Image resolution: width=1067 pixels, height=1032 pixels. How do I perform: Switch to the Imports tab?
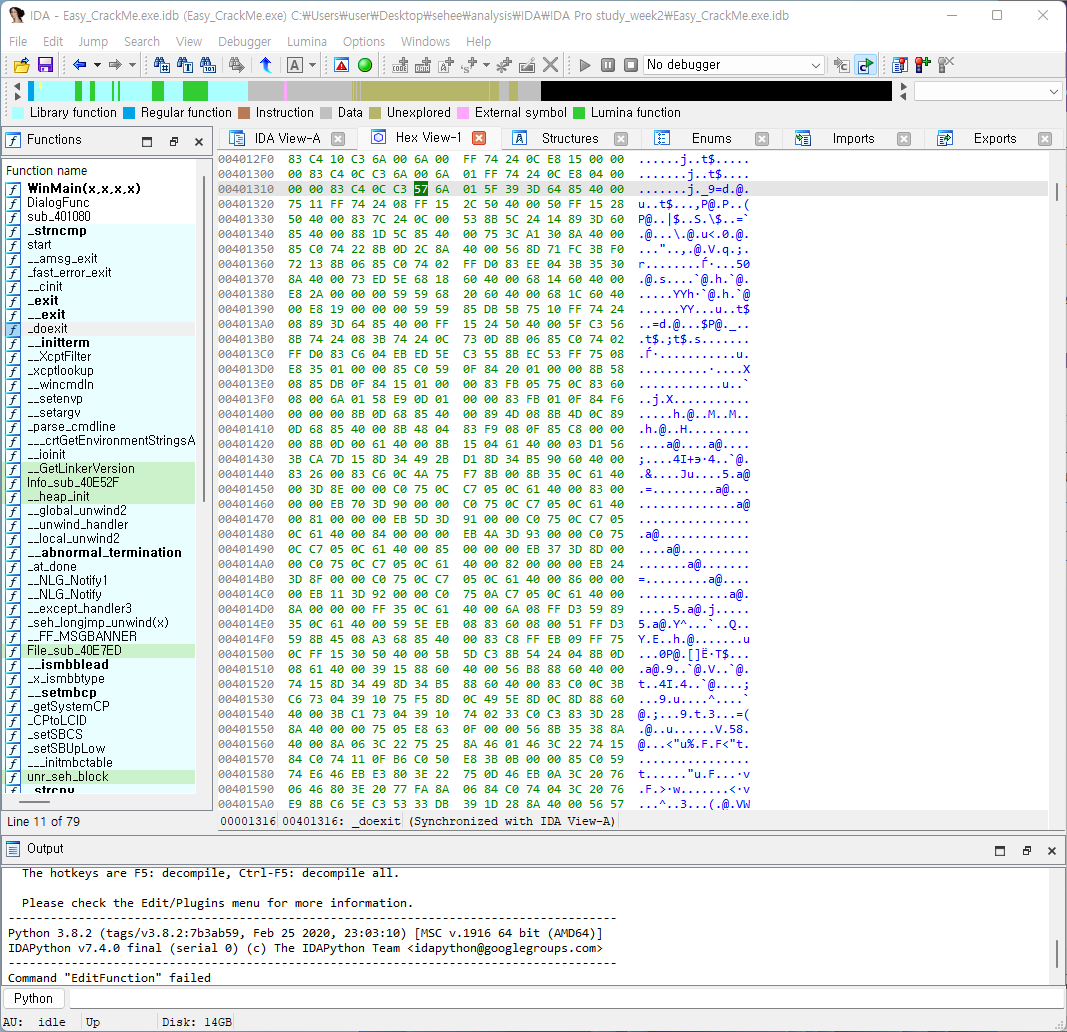coord(853,139)
